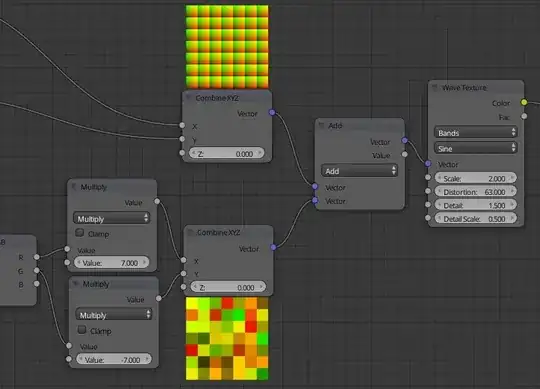The height and width of the screenshot is (389, 540).
Task: Click the R output socket
Action: [37, 257]
